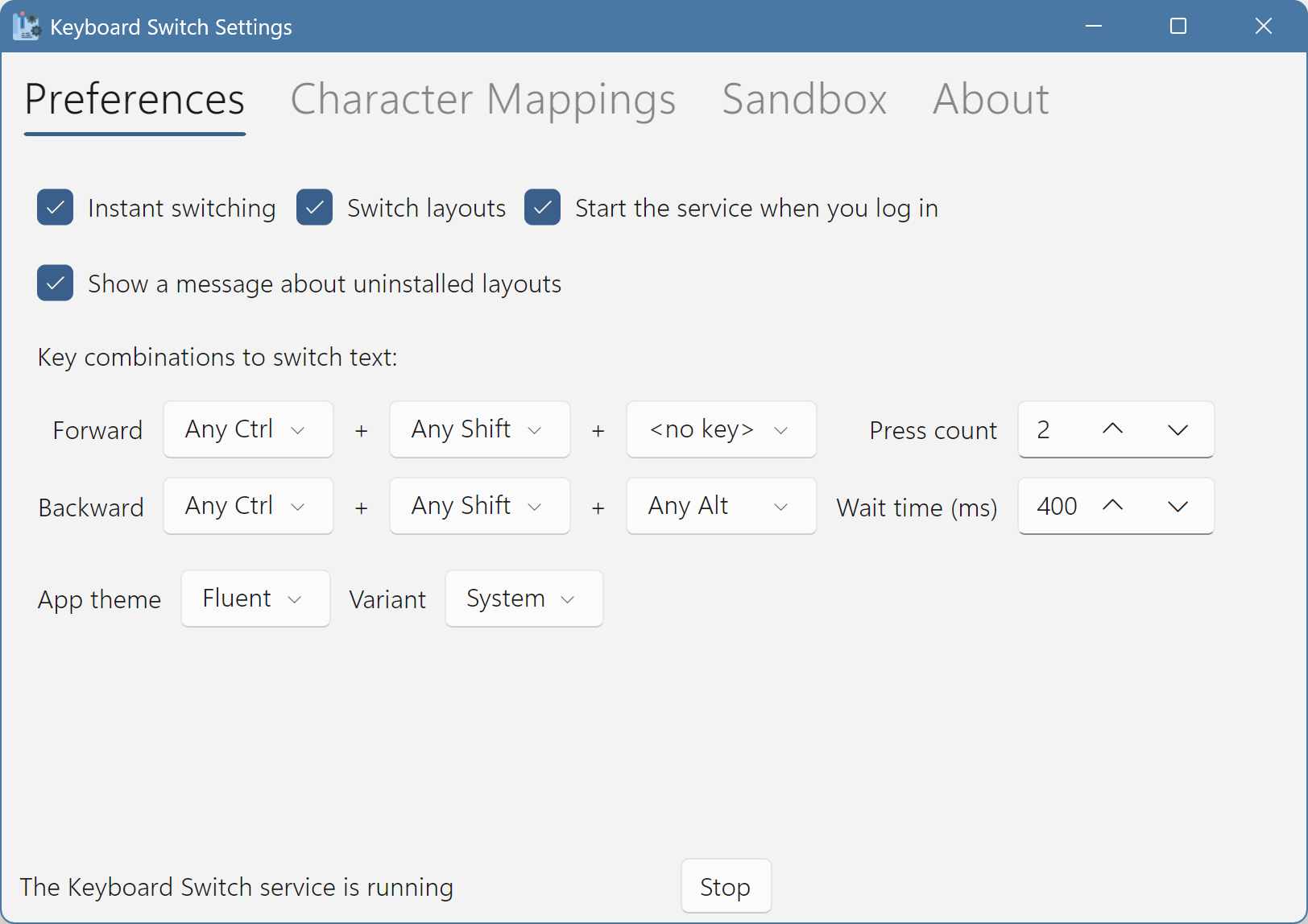This screenshot has height=924, width=1308.
Task: Open Backward Any Alt dropdown
Action: 722,506
